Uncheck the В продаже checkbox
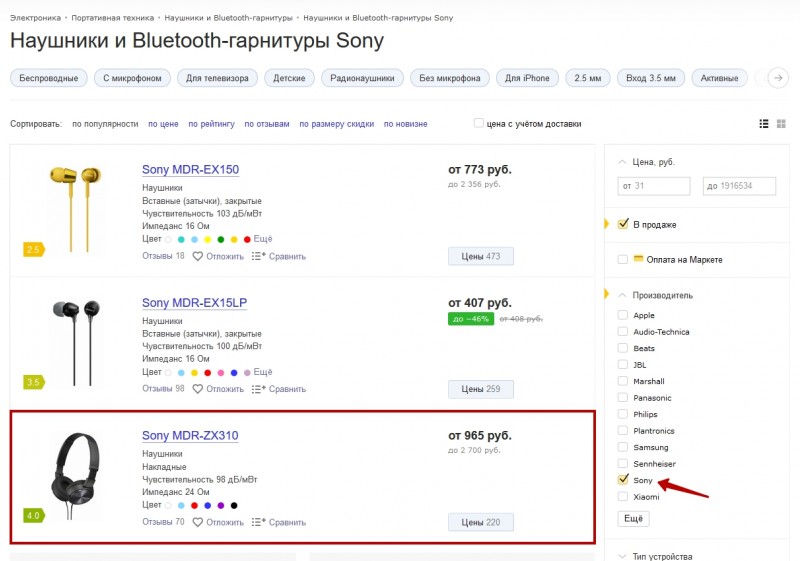The height and width of the screenshot is (561, 800). tap(623, 224)
